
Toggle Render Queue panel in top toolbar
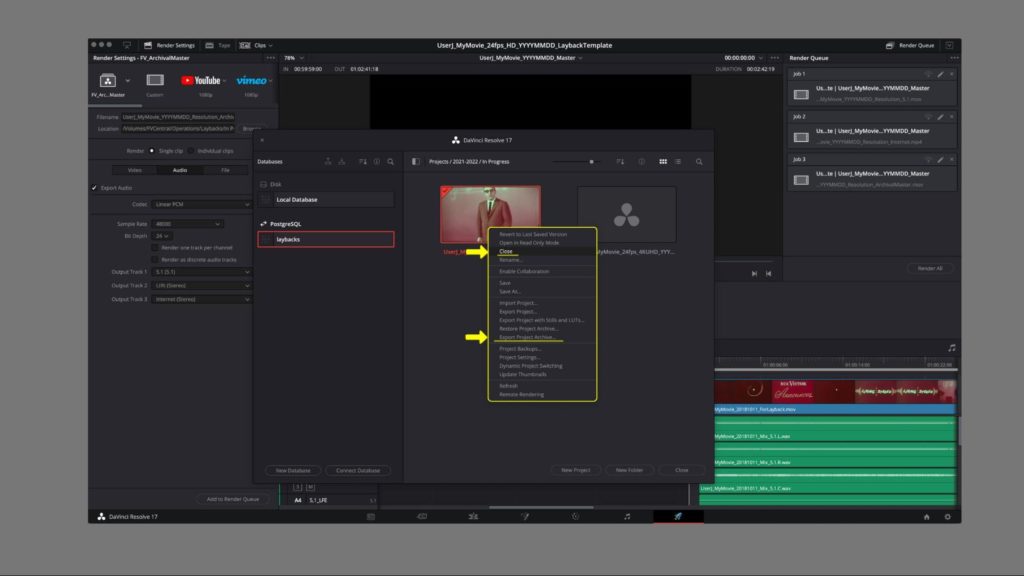pos(910,45)
